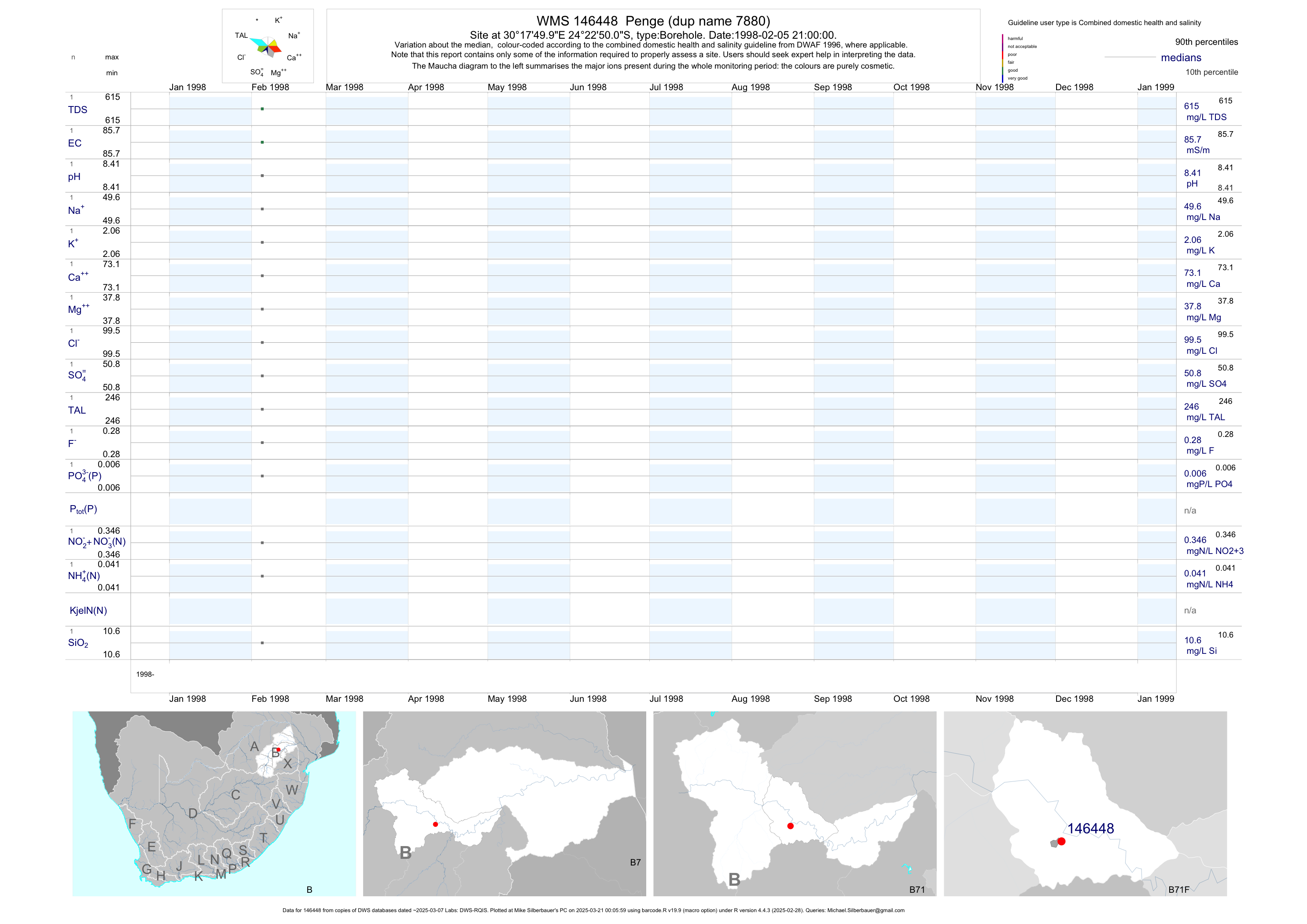Click the red site dot on B71F map

pos(1061,841)
